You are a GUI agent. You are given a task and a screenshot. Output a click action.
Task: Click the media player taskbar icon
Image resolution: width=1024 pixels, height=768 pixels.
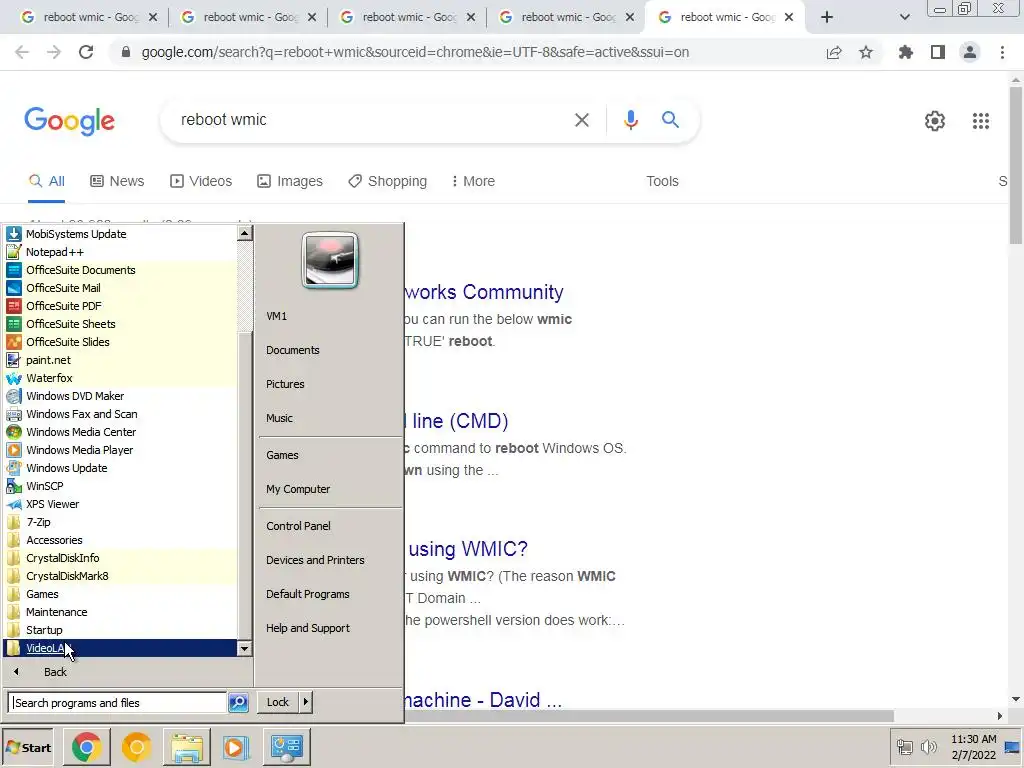pos(236,747)
